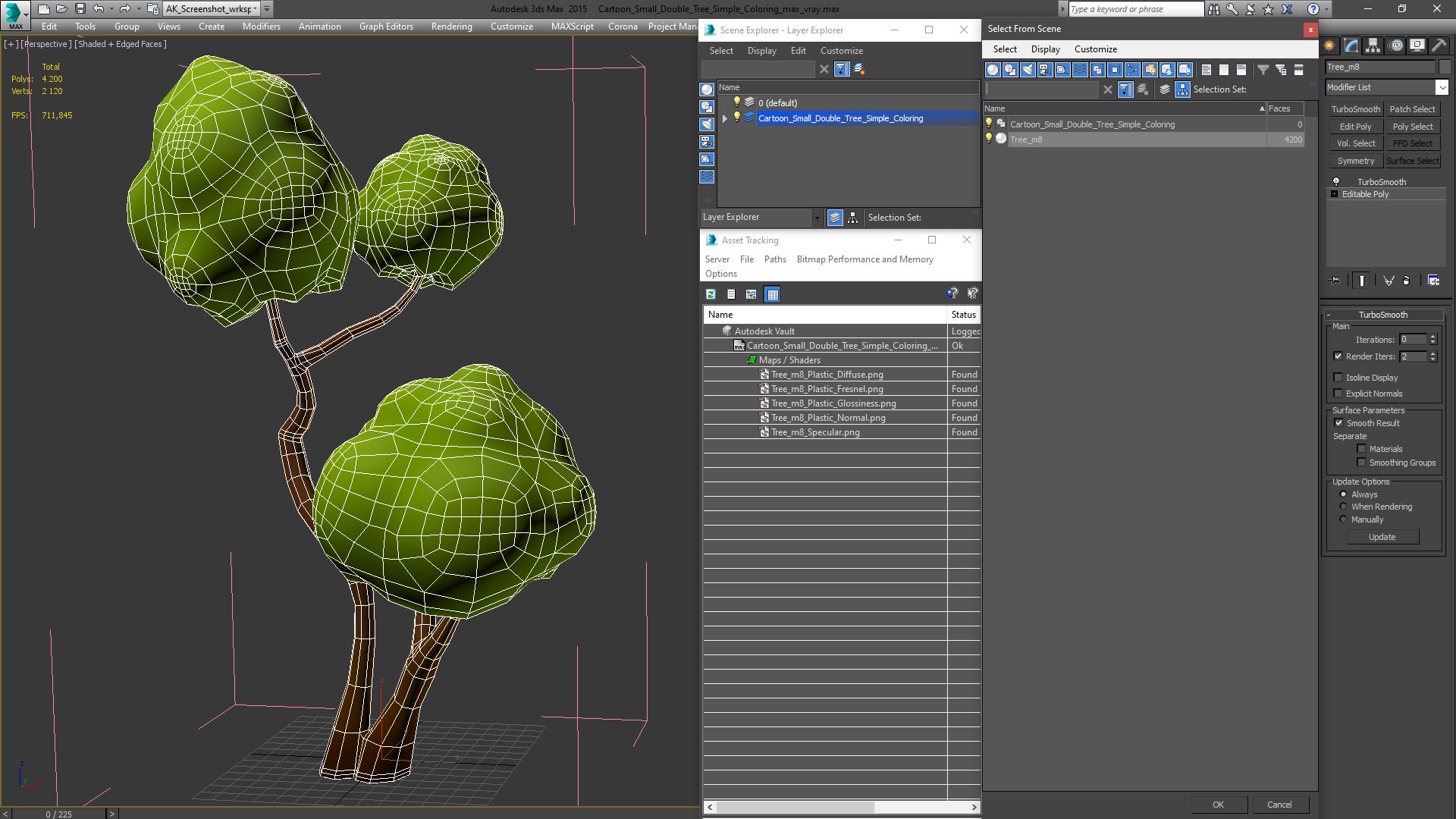Toggle Display Shapes filter in Select From Scene
This screenshot has width=1456, height=819.
1010,70
